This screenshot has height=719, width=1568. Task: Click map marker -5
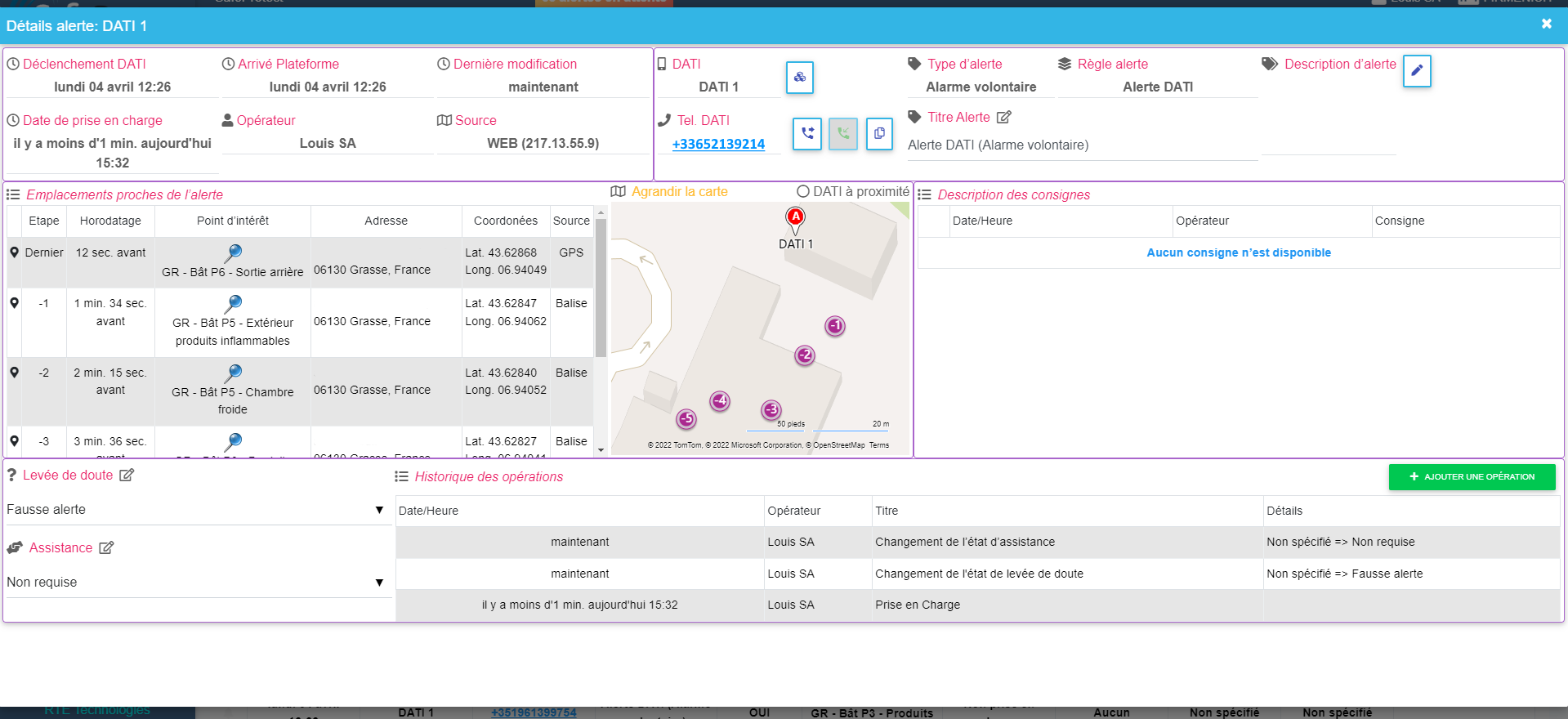[686, 419]
